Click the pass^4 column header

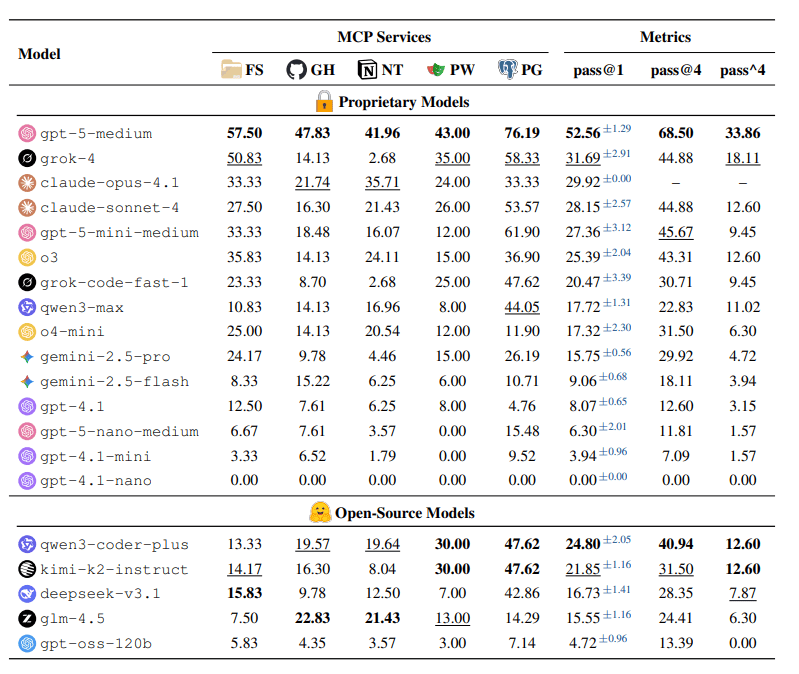click(x=742, y=70)
